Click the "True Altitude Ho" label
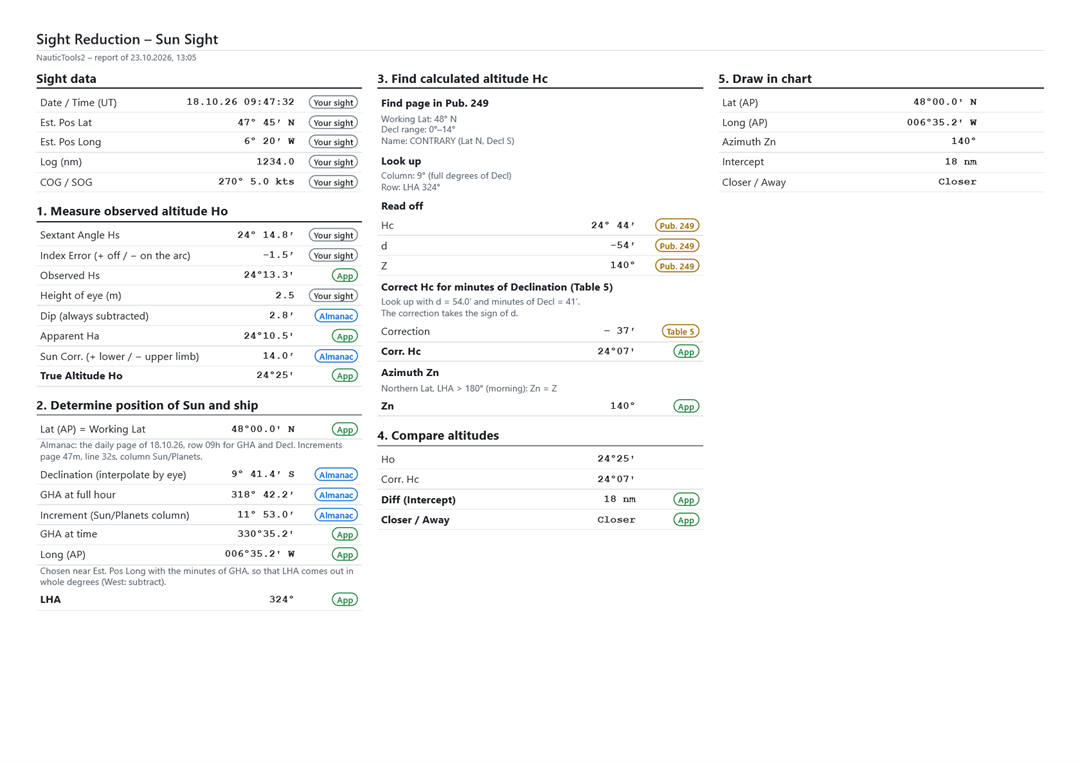The height and width of the screenshot is (763, 1080). pos(81,376)
